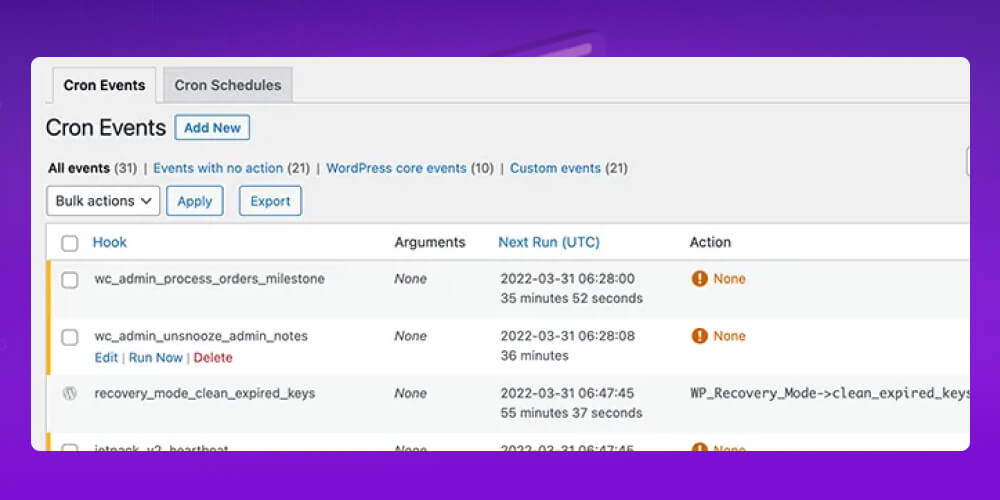Click the Arguments column header
Image resolution: width=1000 pixels, height=500 pixels.
pyautogui.click(x=430, y=242)
